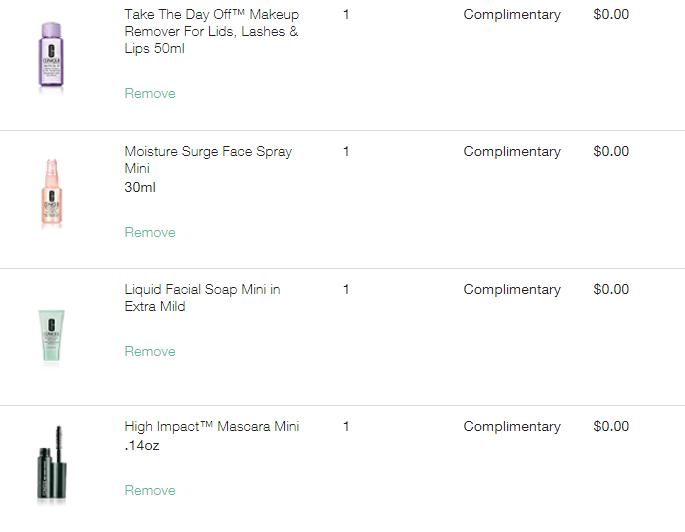Select quantity 1 for Makeup Remover
This screenshot has width=685, height=532.
[346, 14]
